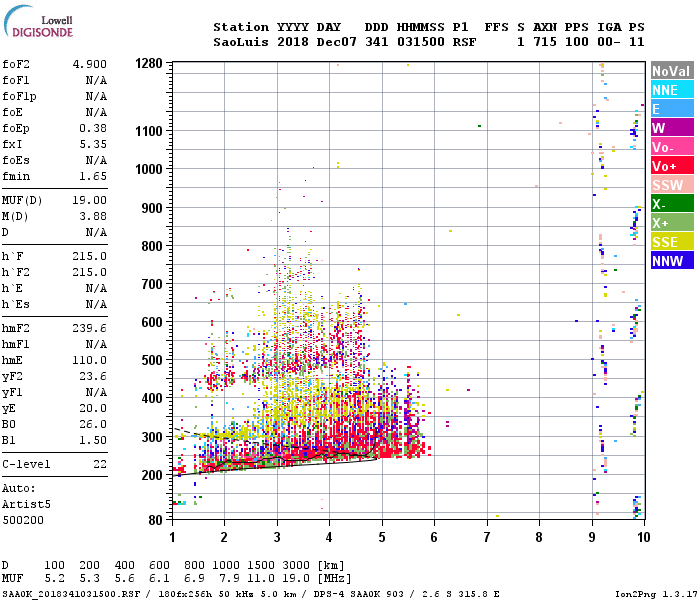Select the W purple legend swatch

coord(672,128)
